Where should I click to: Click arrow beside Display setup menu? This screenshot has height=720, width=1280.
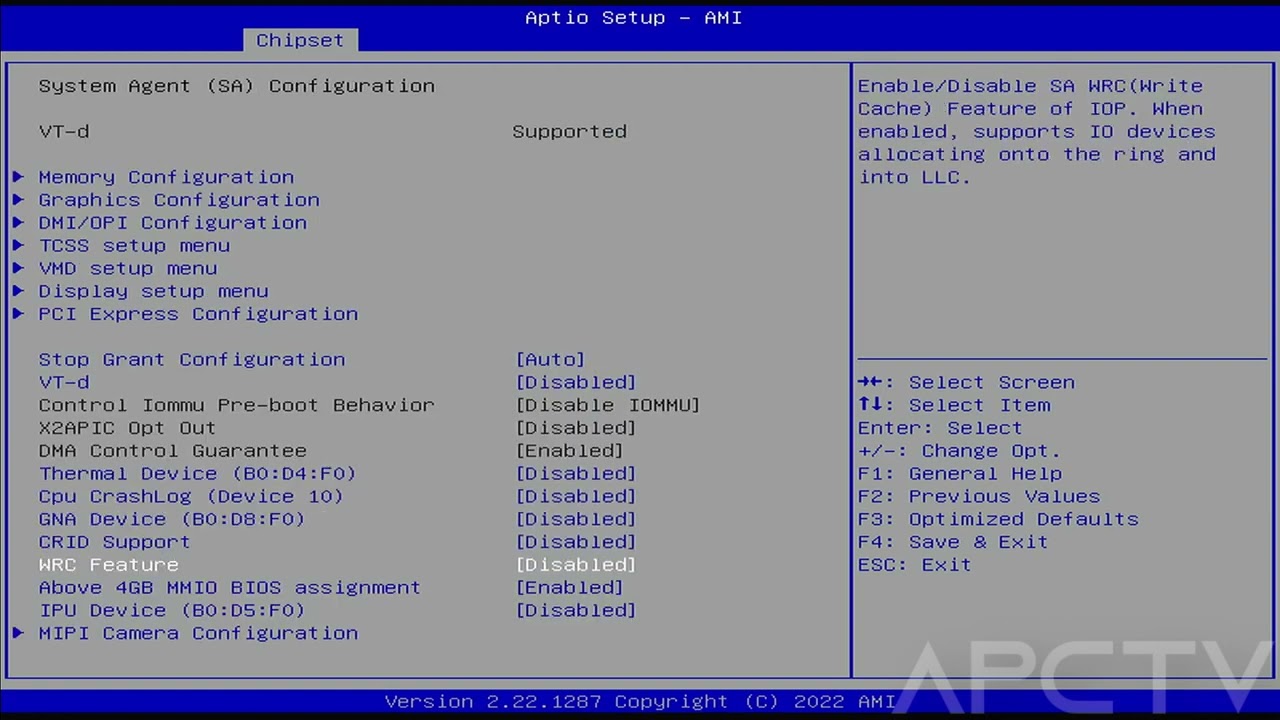pyautogui.click(x=19, y=291)
